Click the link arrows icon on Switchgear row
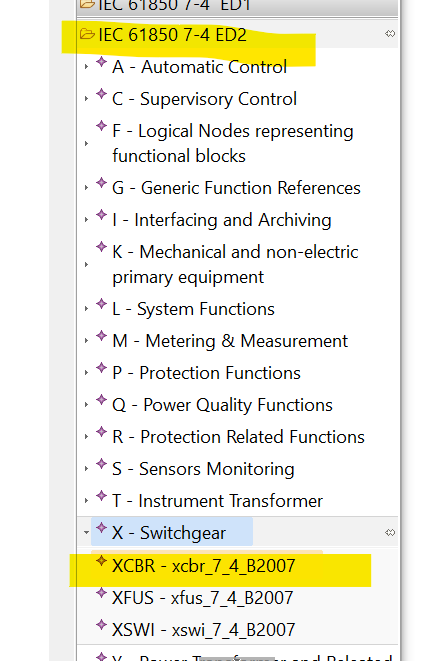This screenshot has height=661, width=436. point(390,532)
